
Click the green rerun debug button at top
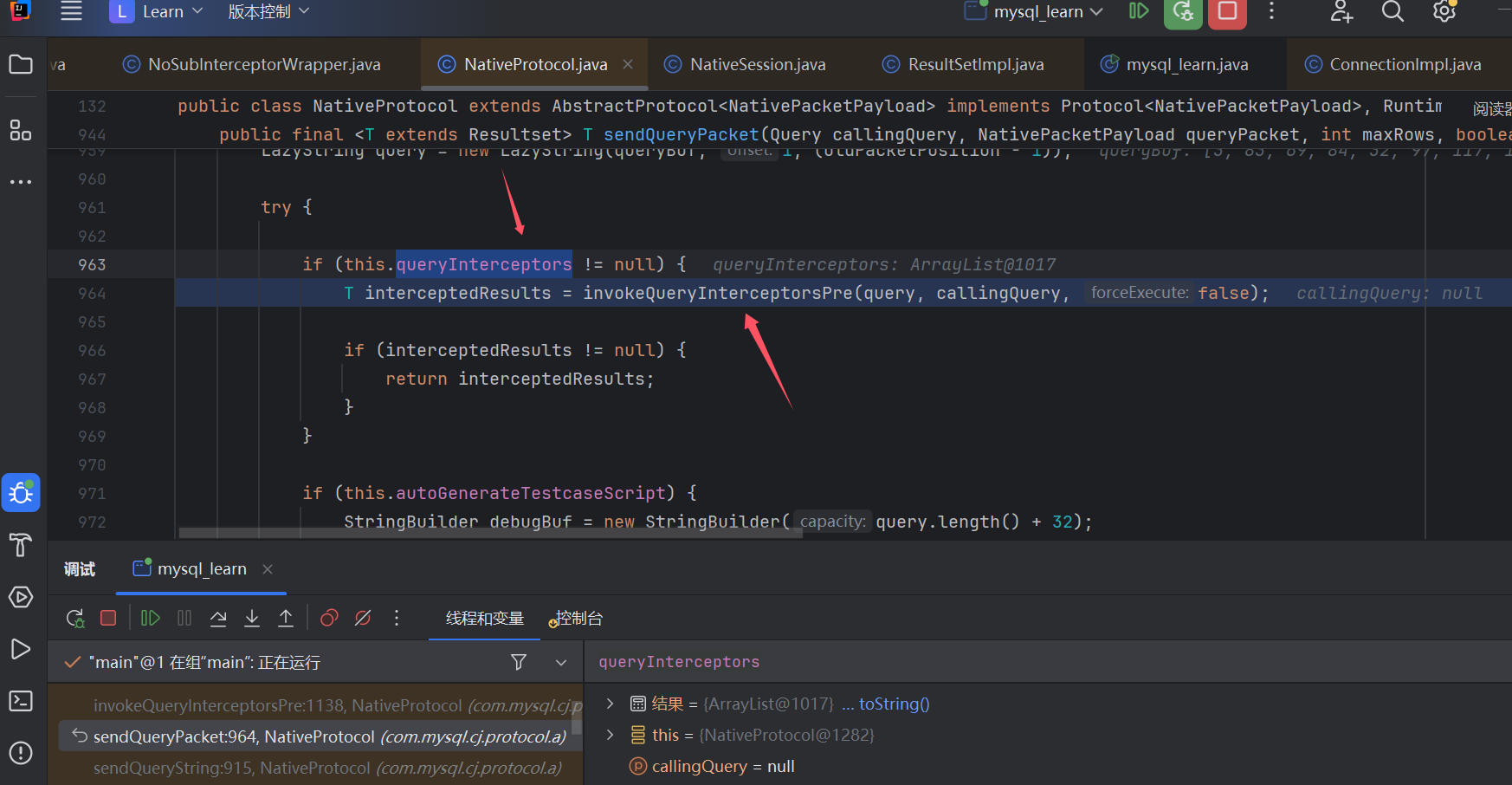pyautogui.click(x=1183, y=12)
